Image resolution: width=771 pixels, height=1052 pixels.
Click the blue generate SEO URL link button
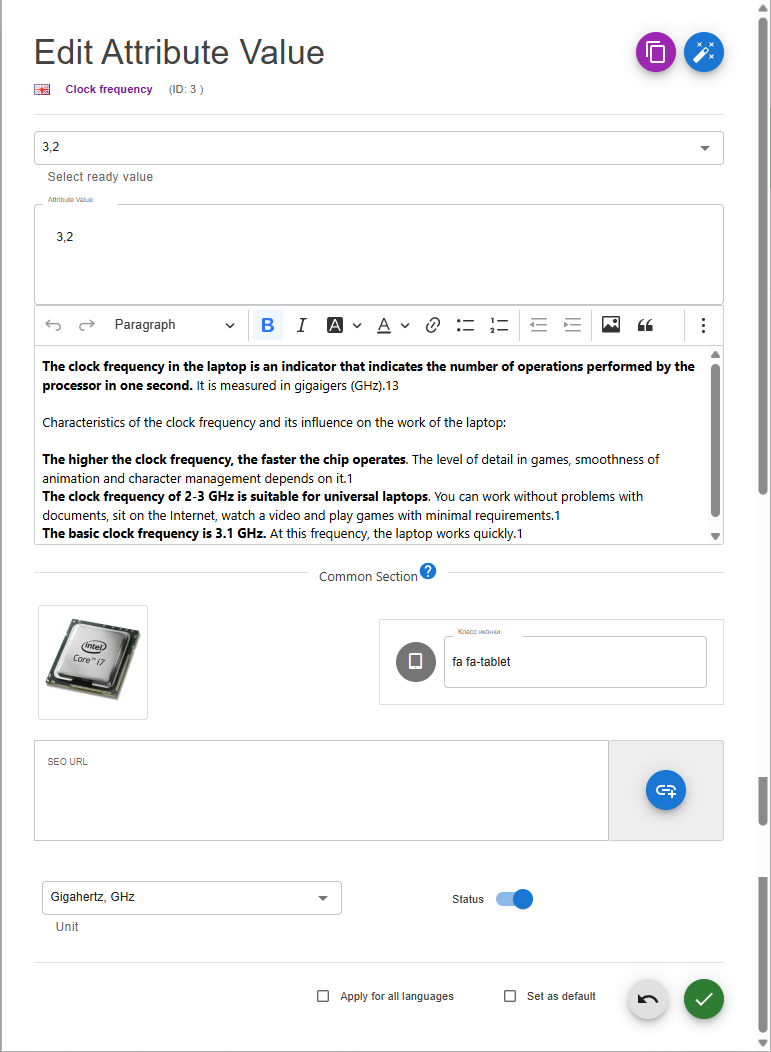click(x=666, y=790)
